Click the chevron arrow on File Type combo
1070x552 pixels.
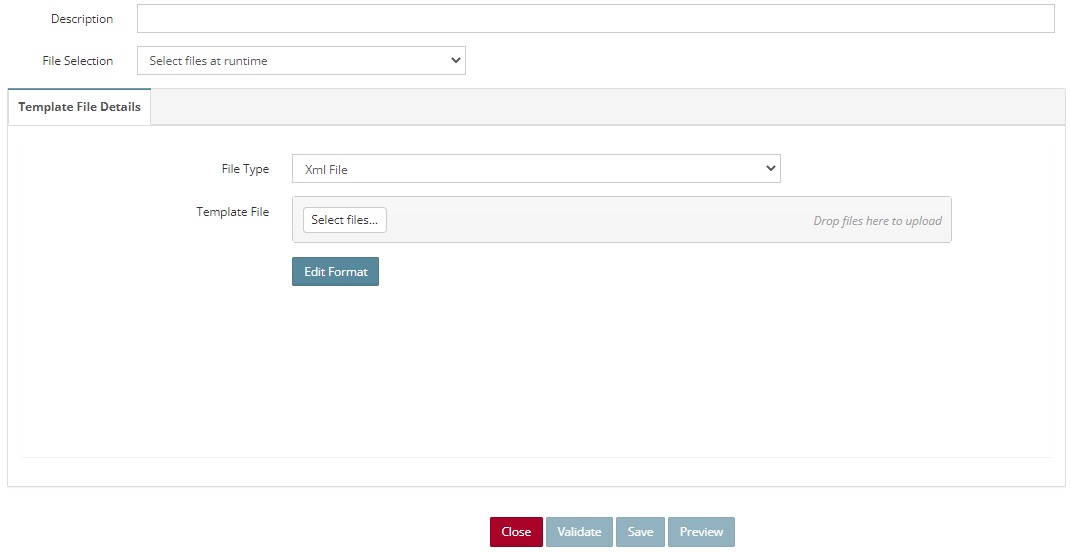tap(770, 168)
